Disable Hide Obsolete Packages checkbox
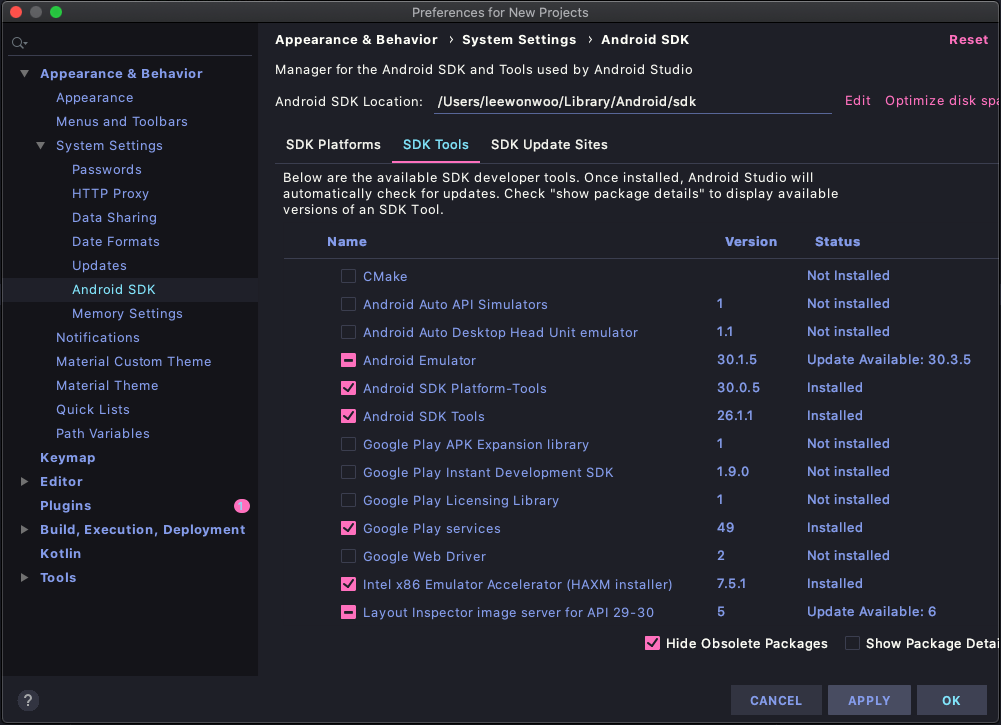Image resolution: width=1001 pixels, height=725 pixels. (x=652, y=643)
